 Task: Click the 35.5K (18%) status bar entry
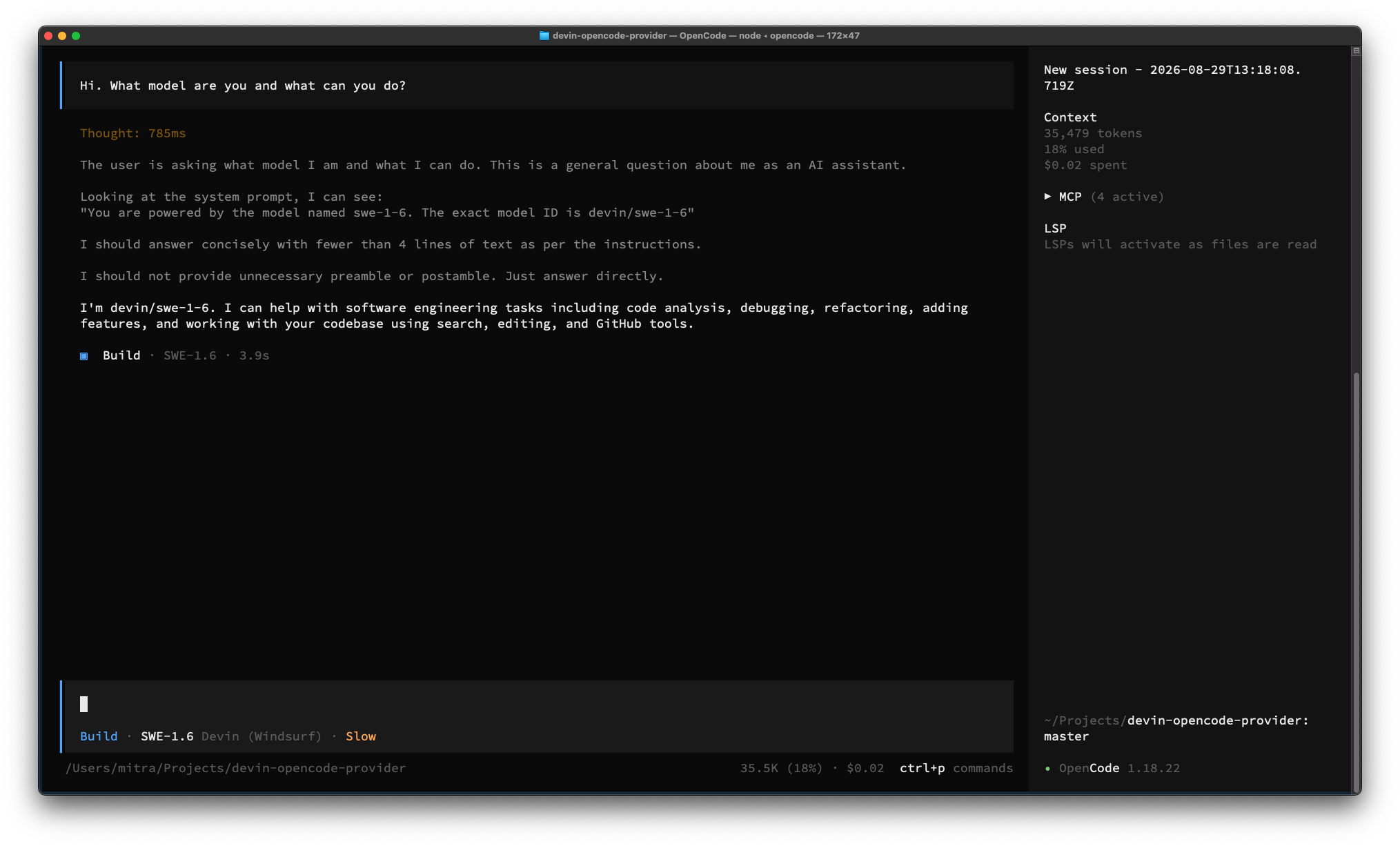click(x=781, y=768)
